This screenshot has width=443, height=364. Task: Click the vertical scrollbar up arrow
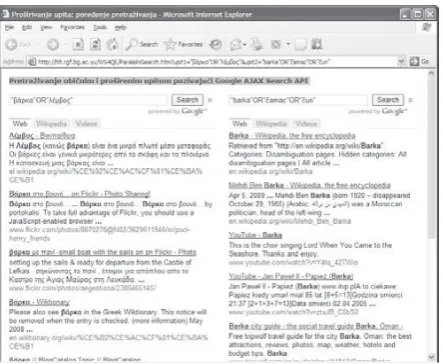pos(431,73)
